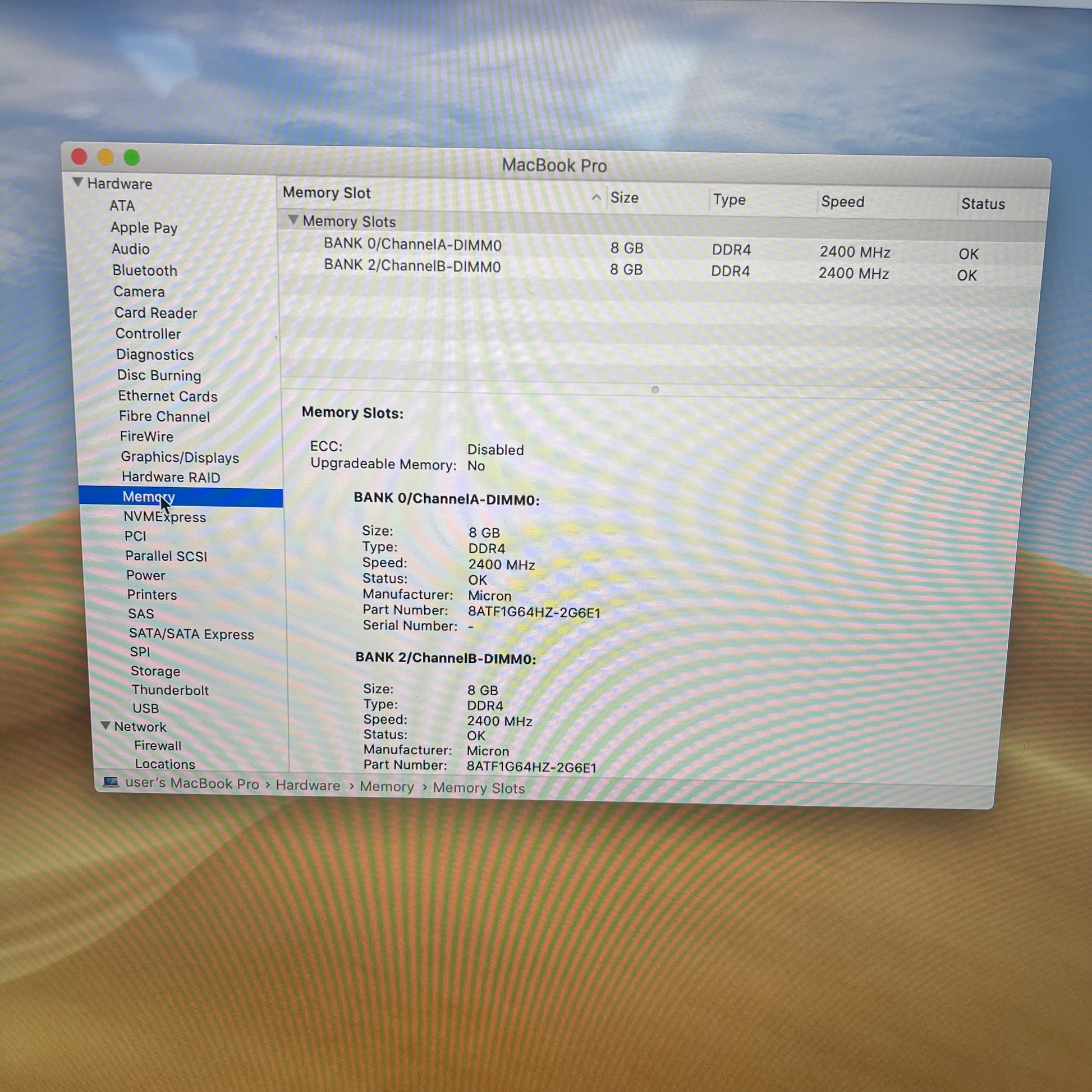Viewport: 1092px width, 1092px height.
Task: Sort by the Speed column header
Action: click(x=842, y=202)
